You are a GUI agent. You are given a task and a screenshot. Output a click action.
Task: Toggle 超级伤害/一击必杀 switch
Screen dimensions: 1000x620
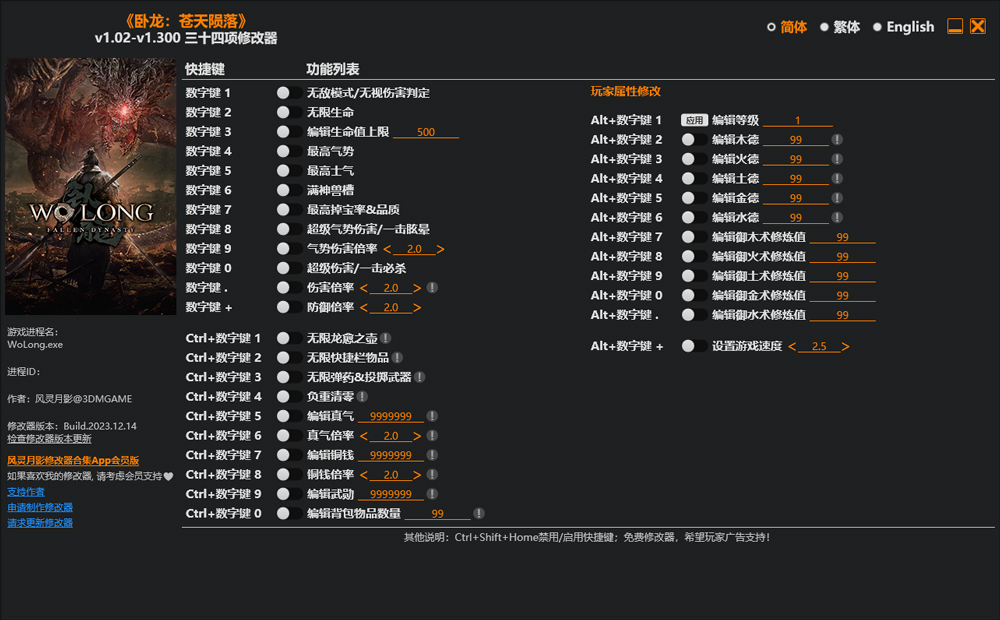click(x=289, y=268)
